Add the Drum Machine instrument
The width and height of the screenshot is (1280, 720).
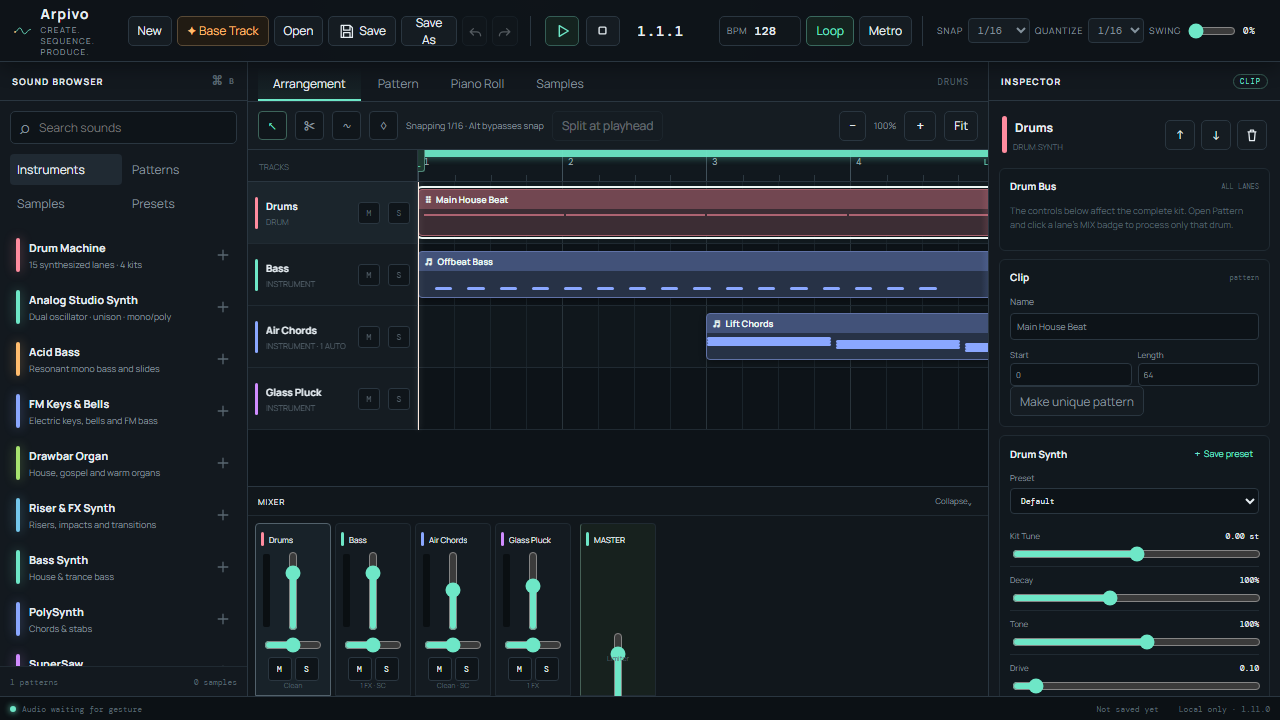pyautogui.click(x=223, y=255)
